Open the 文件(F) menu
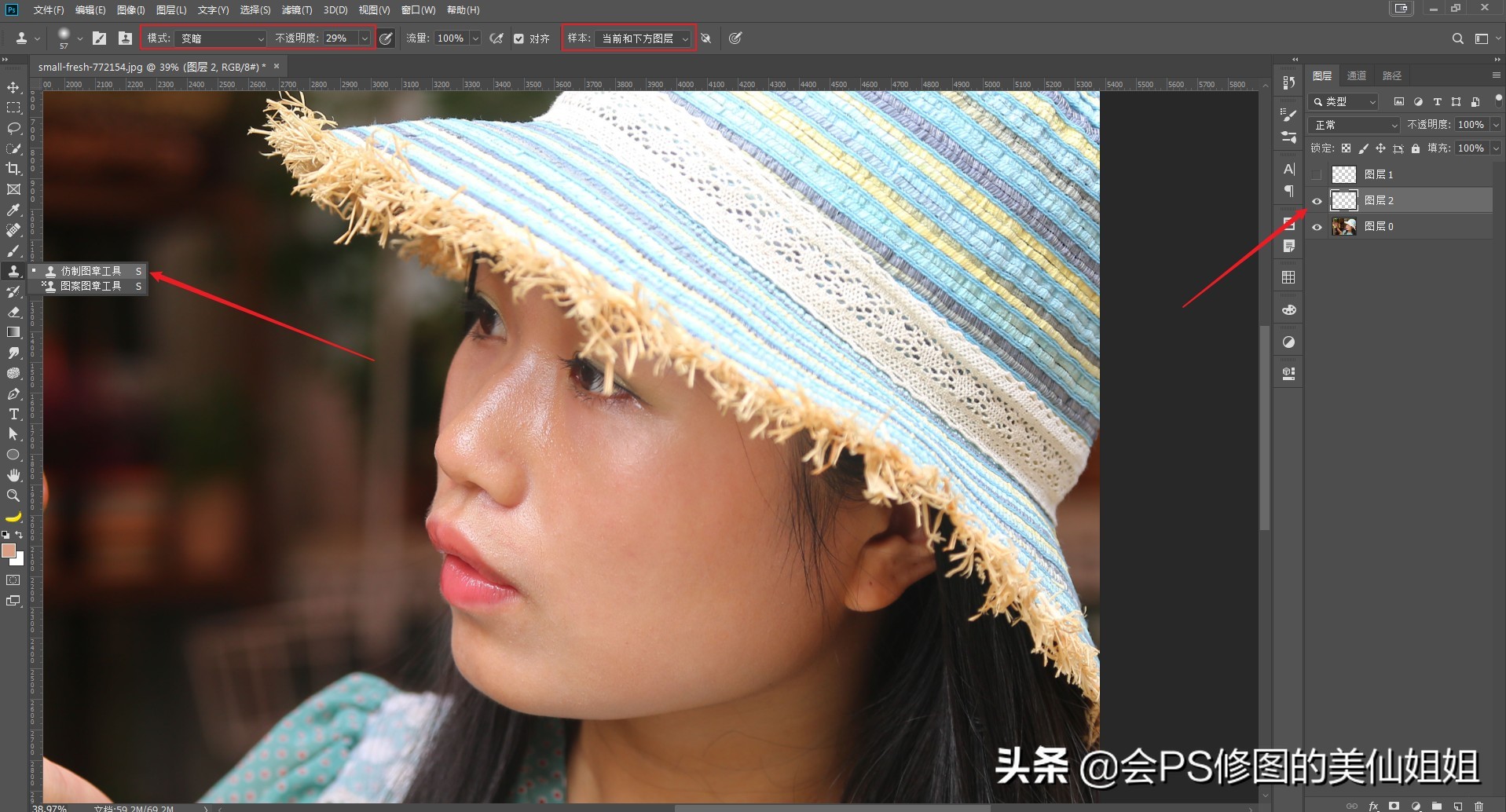1506x812 pixels. [x=49, y=10]
